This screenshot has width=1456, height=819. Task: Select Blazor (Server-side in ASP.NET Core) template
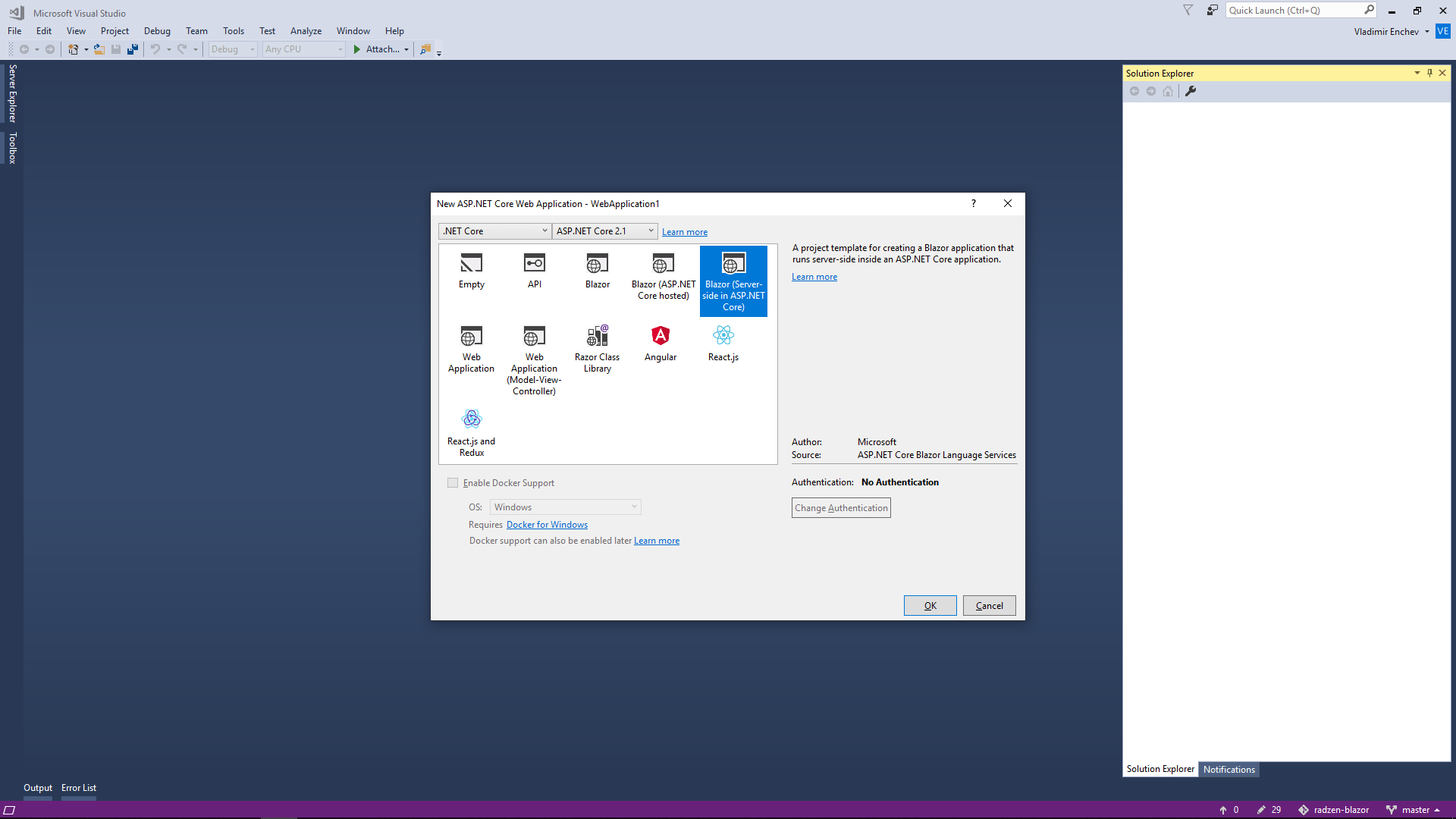click(733, 281)
